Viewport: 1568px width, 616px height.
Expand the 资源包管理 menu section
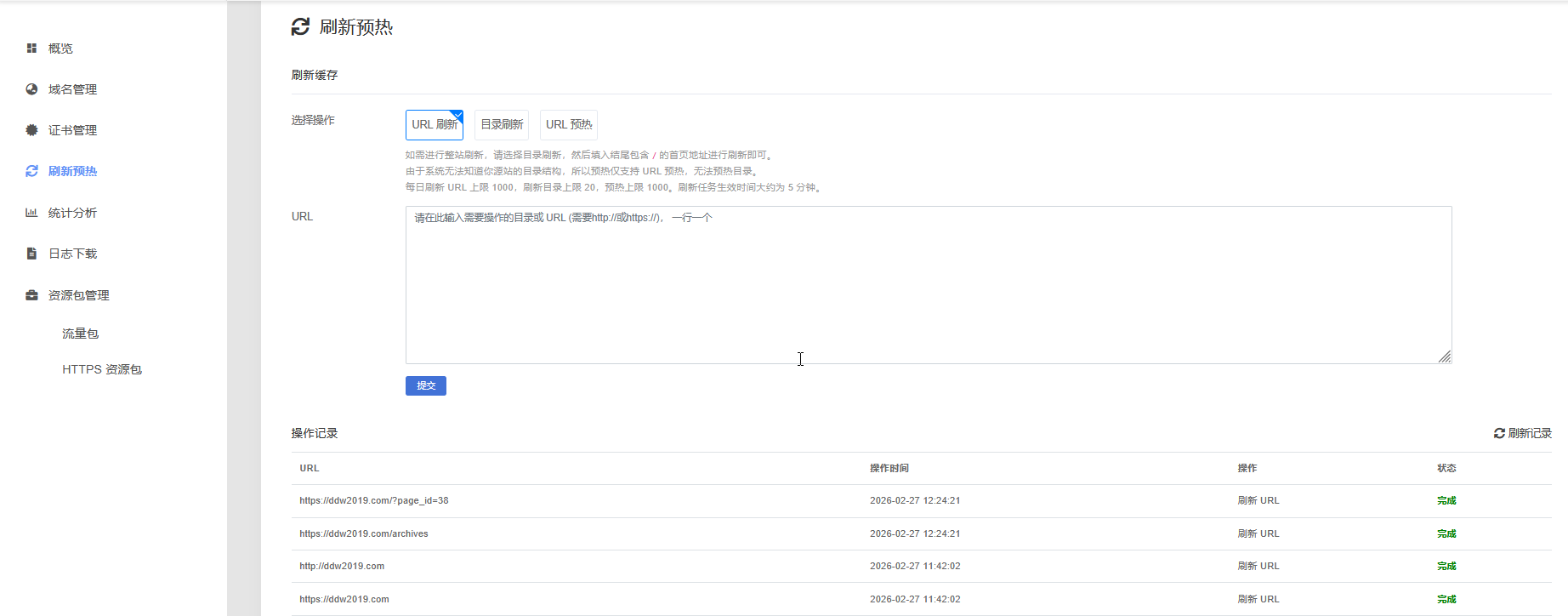coord(78,295)
